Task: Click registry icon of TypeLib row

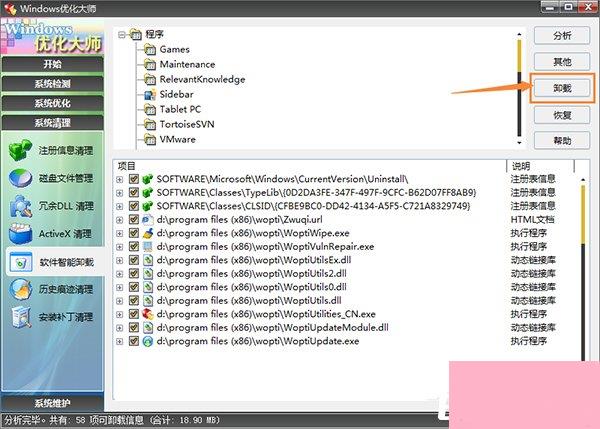Action: (x=147, y=192)
